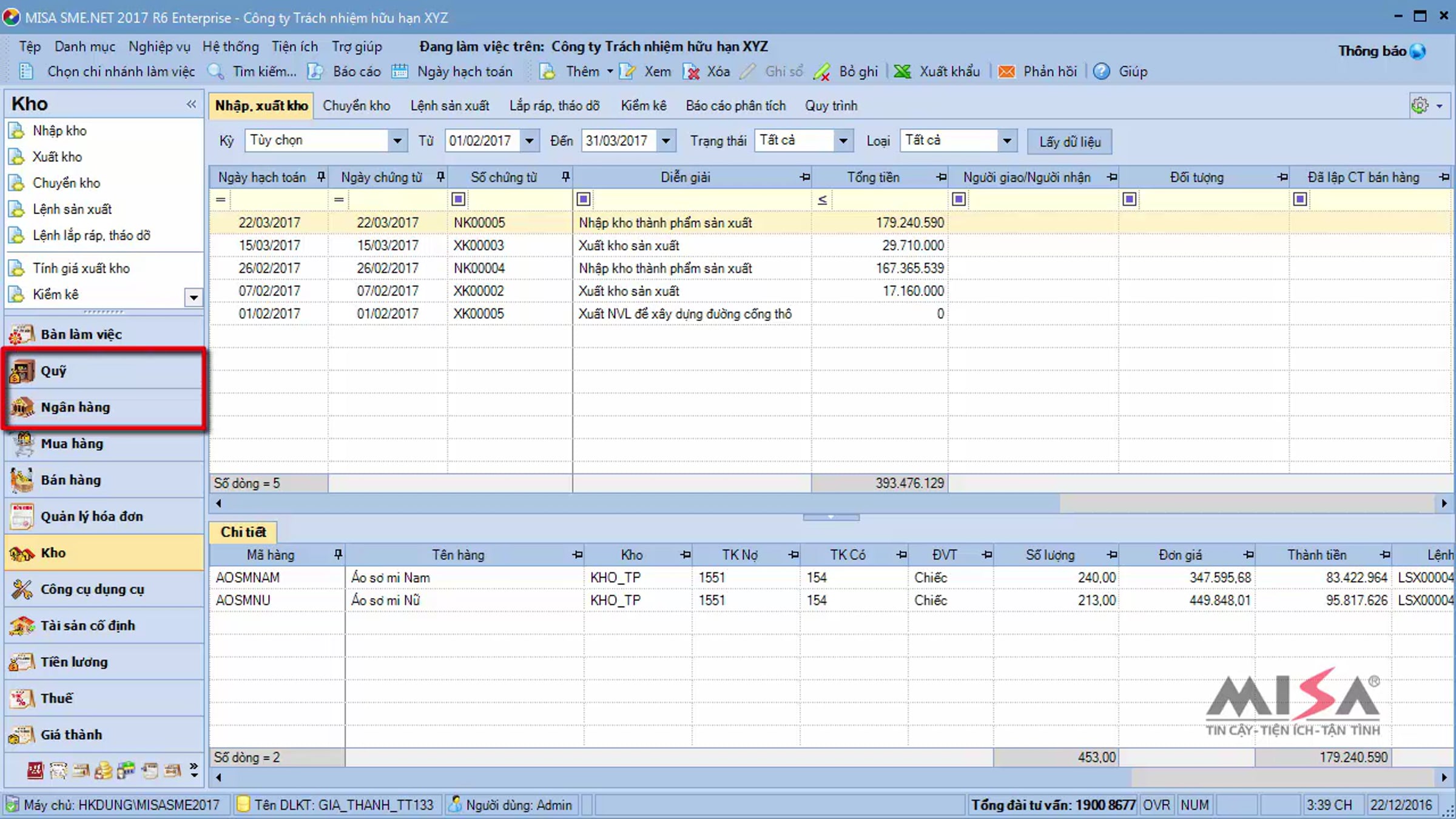
Task: Open the Thuế module
Action: pos(104,698)
